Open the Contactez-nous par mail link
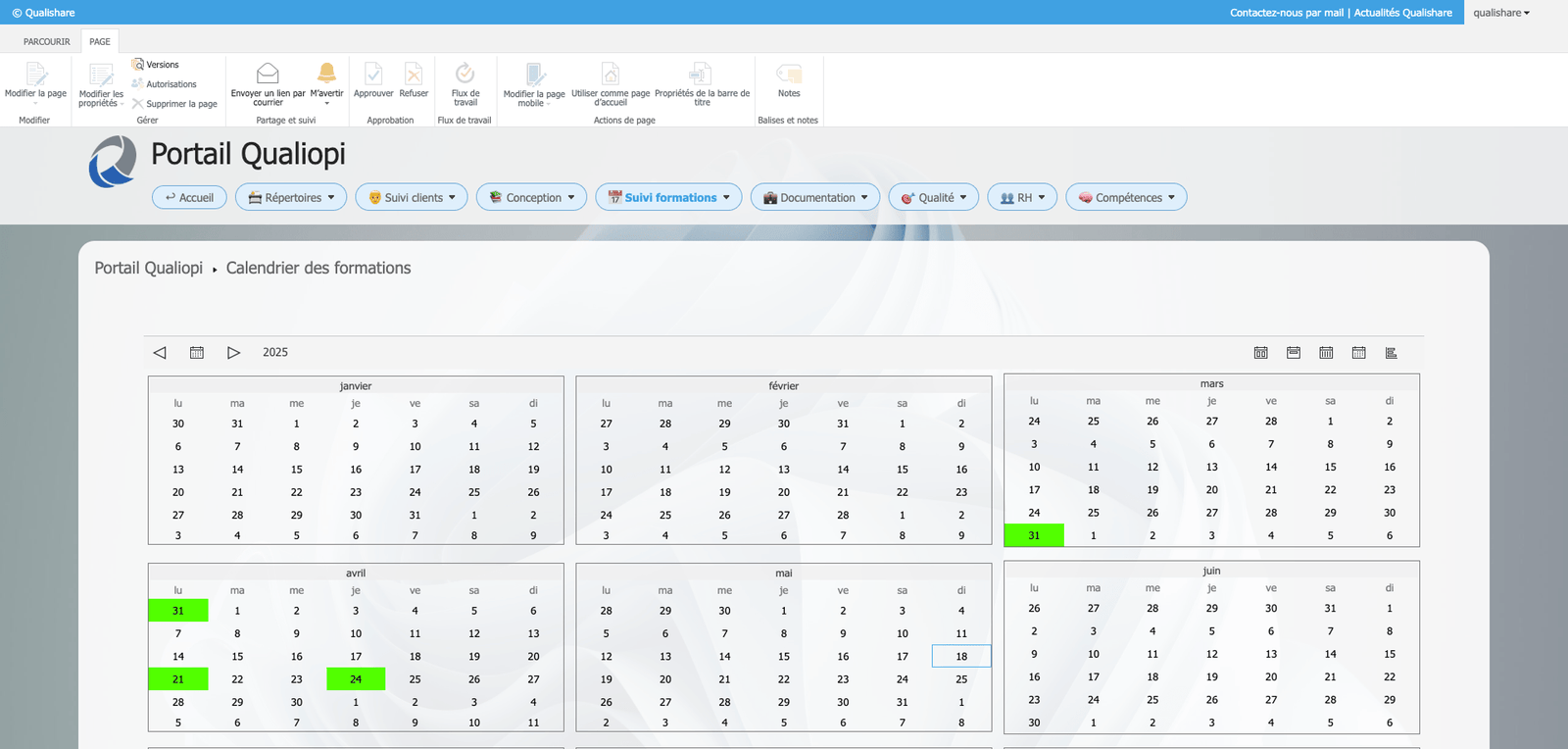Image resolution: width=1568 pixels, height=749 pixels. (1286, 13)
